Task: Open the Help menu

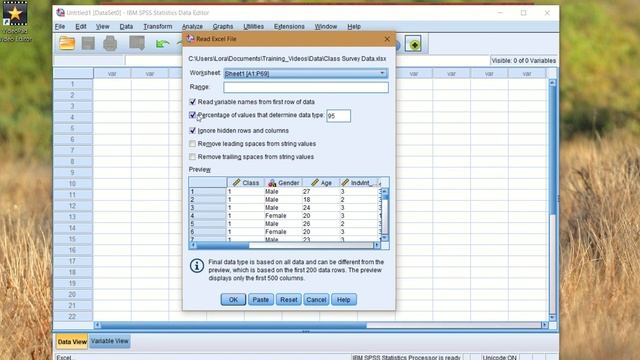Action: click(x=354, y=27)
